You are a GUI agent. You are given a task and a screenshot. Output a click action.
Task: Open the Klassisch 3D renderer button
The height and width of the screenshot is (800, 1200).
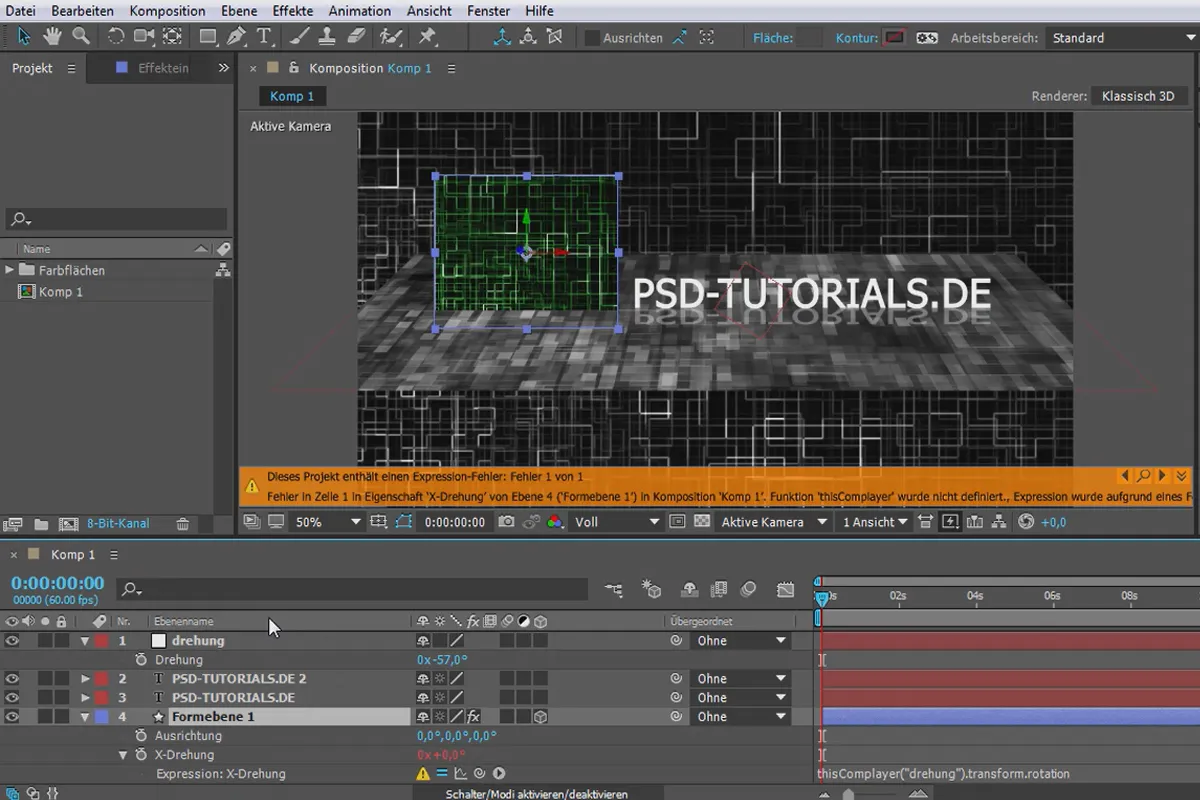click(x=1138, y=96)
